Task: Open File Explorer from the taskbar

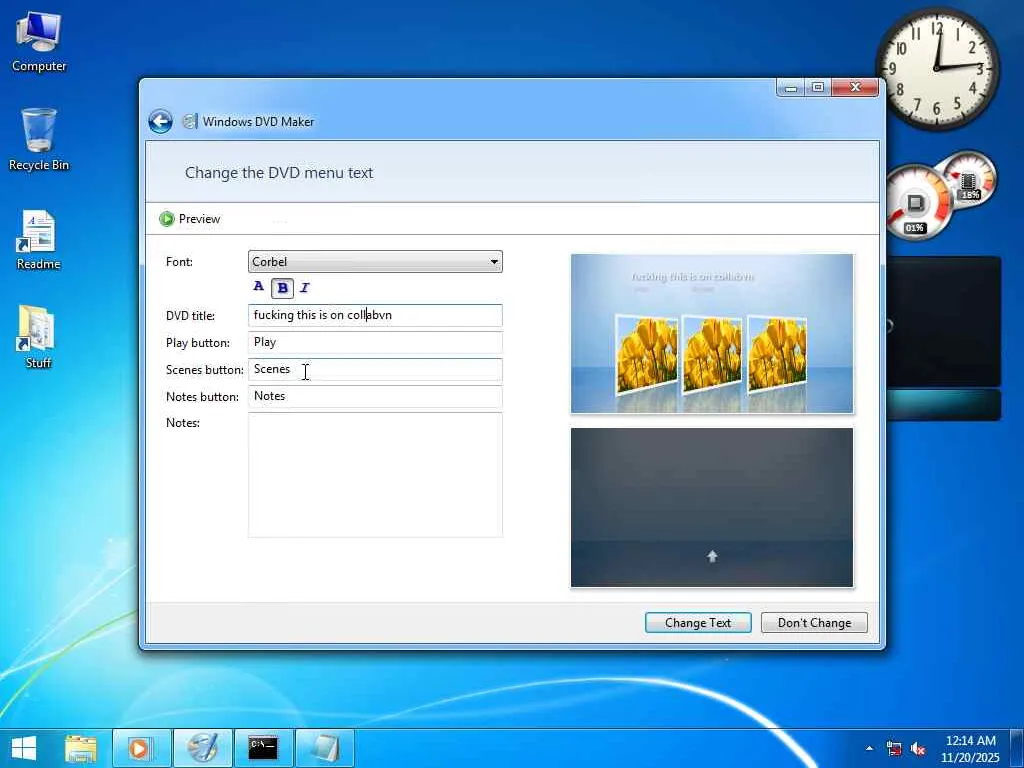Action: pyautogui.click(x=81, y=748)
